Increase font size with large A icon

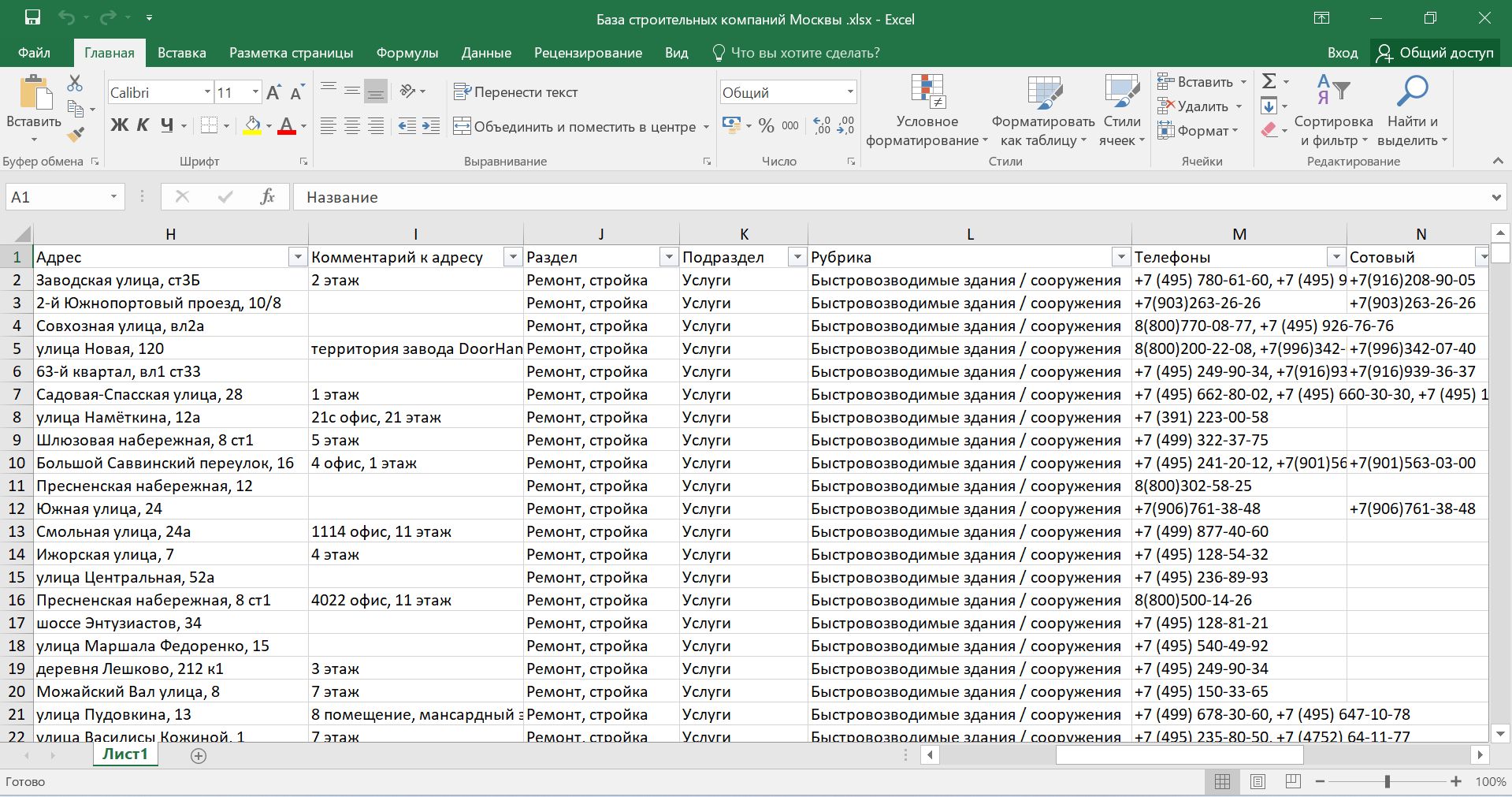point(273,92)
